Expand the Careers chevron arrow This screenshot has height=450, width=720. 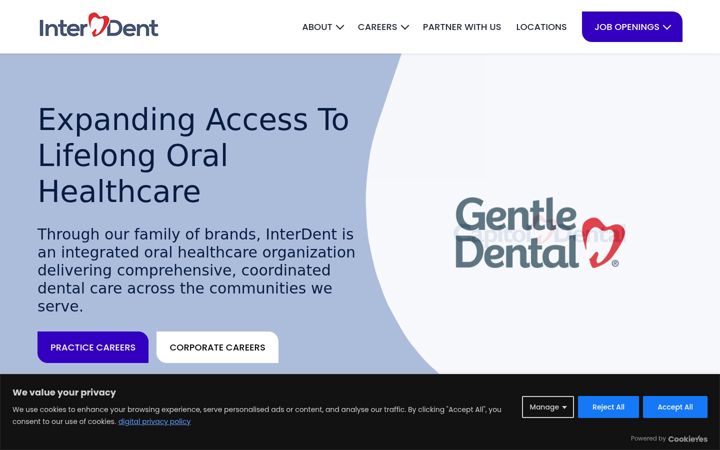pyautogui.click(x=405, y=27)
